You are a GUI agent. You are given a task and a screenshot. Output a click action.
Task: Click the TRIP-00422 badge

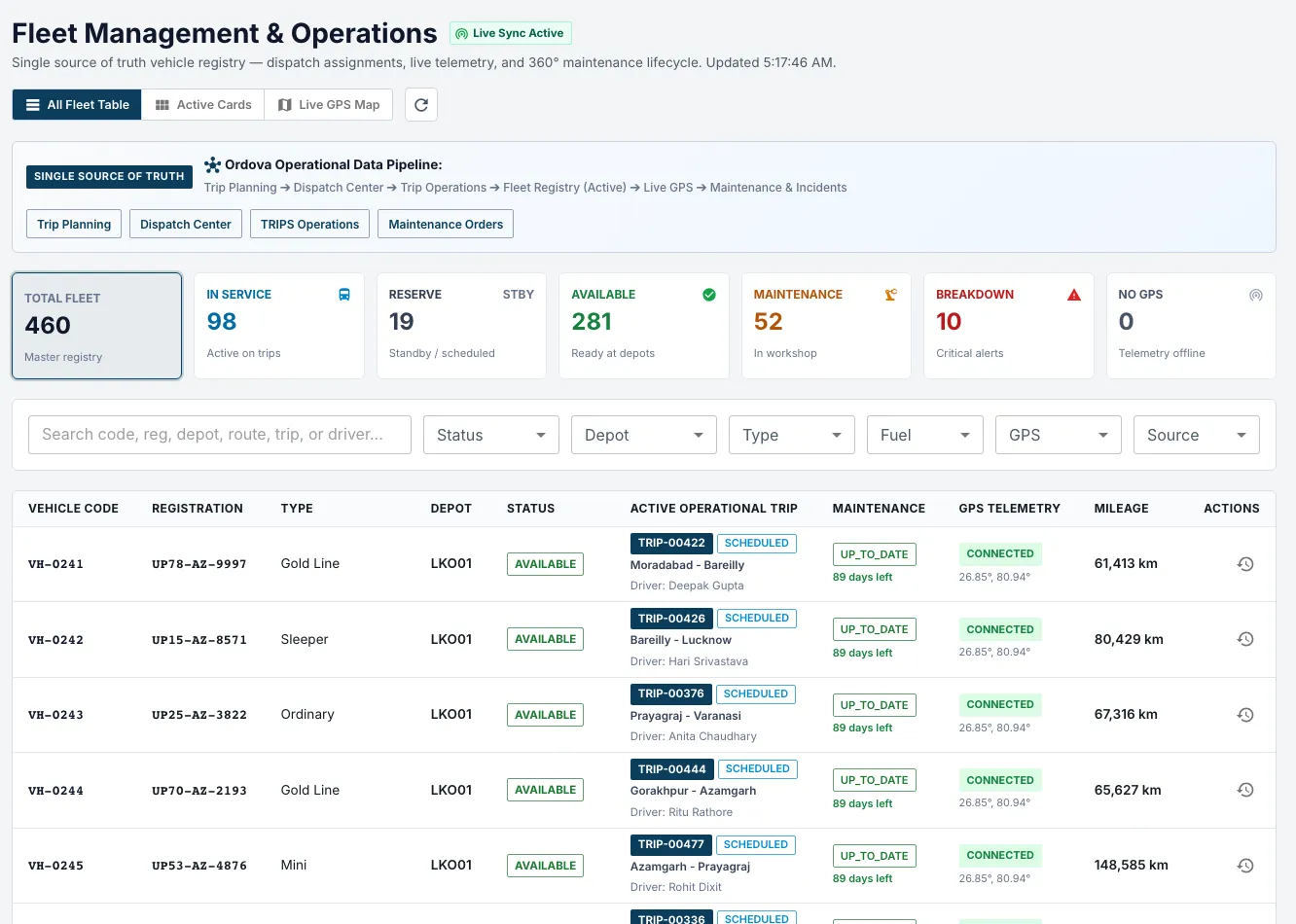671,543
